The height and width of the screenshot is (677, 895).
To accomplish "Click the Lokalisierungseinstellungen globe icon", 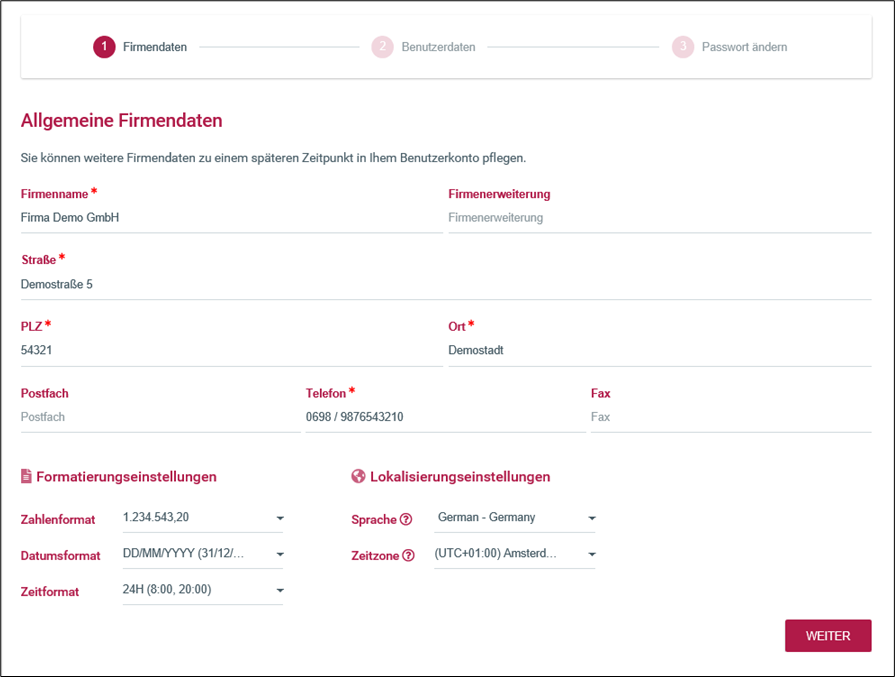I will (x=358, y=477).
